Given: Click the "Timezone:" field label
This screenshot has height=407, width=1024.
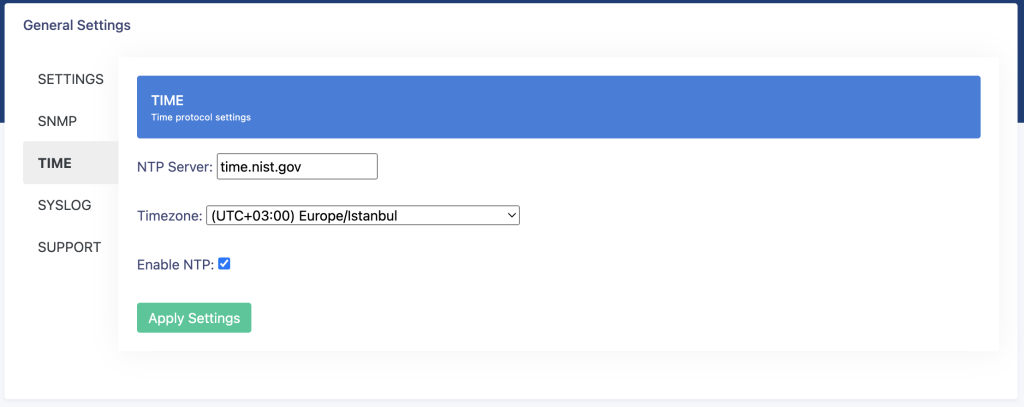Looking at the screenshot, I should [x=170, y=216].
